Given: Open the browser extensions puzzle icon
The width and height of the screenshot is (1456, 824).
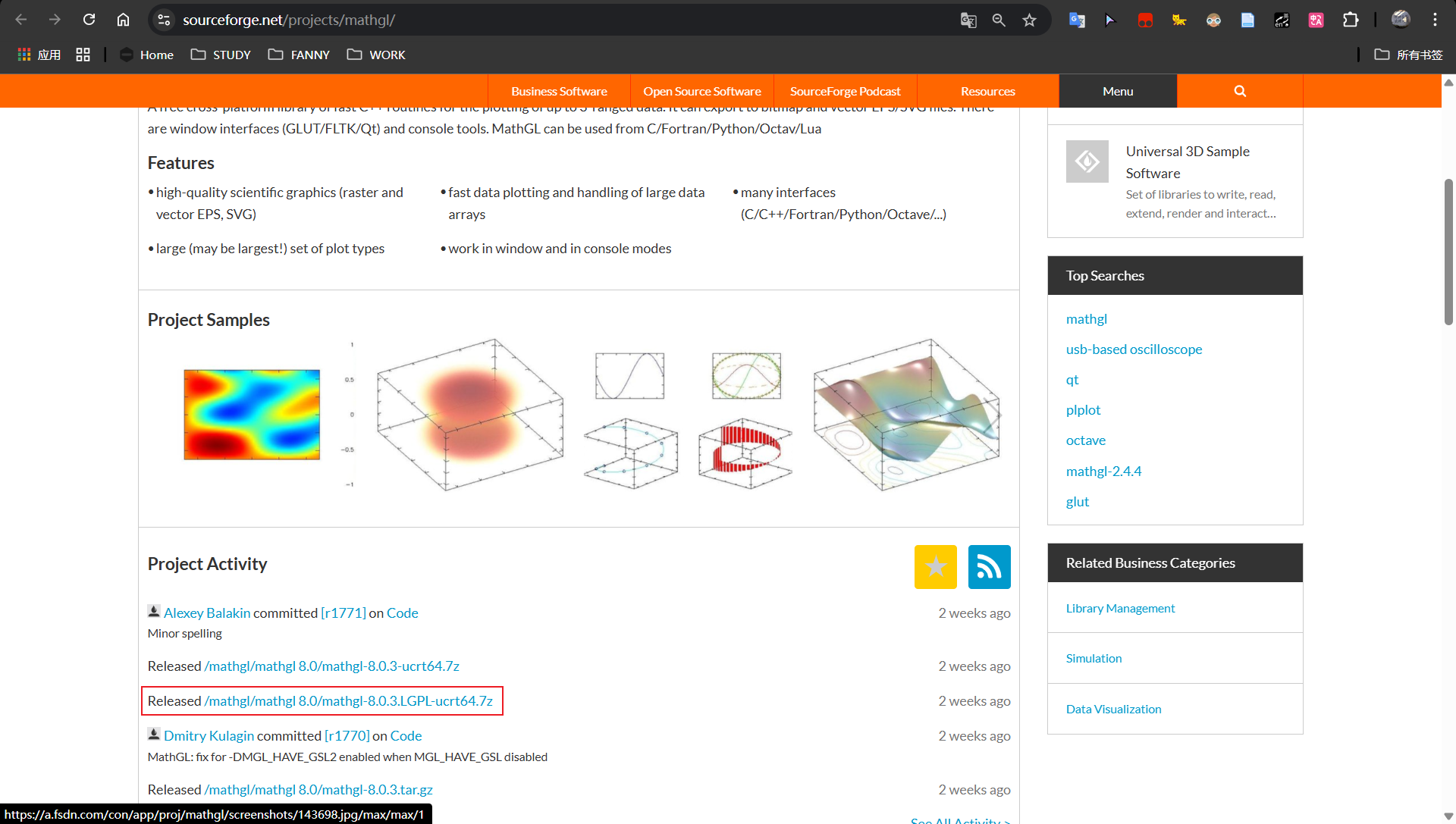Looking at the screenshot, I should pyautogui.click(x=1351, y=20).
